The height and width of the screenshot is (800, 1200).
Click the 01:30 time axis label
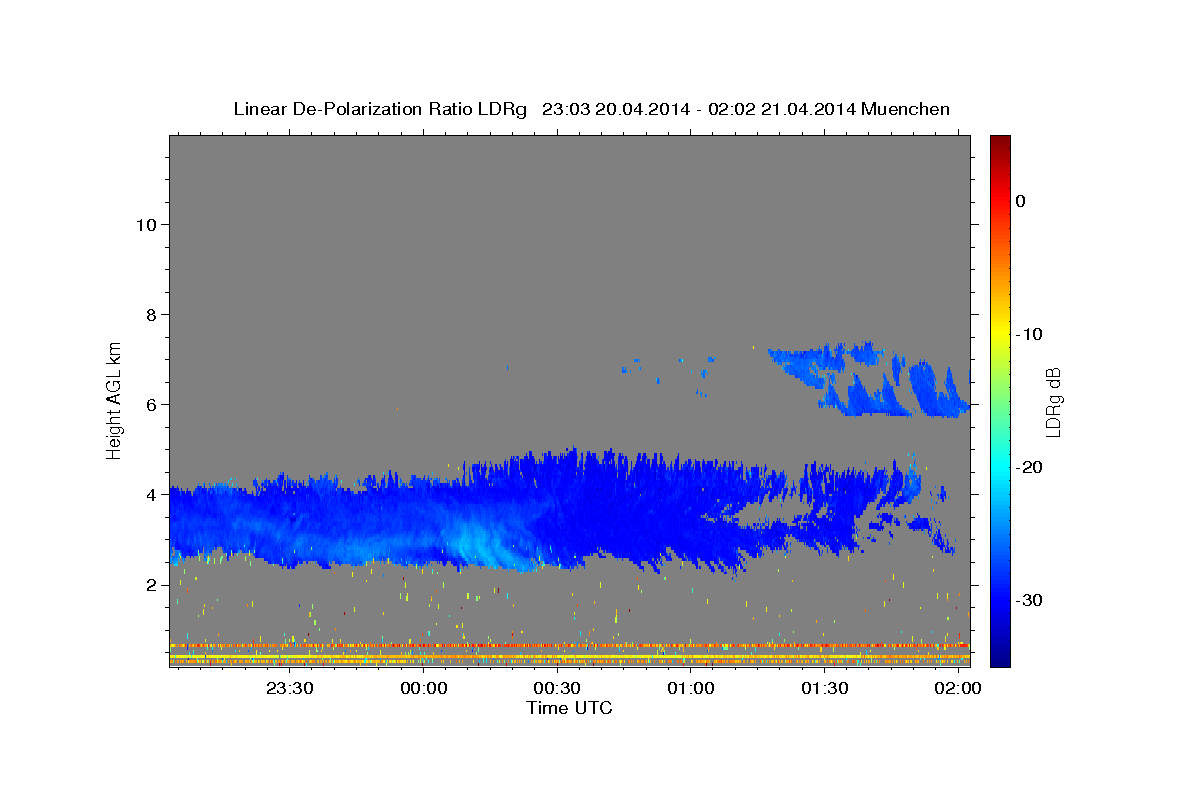825,689
